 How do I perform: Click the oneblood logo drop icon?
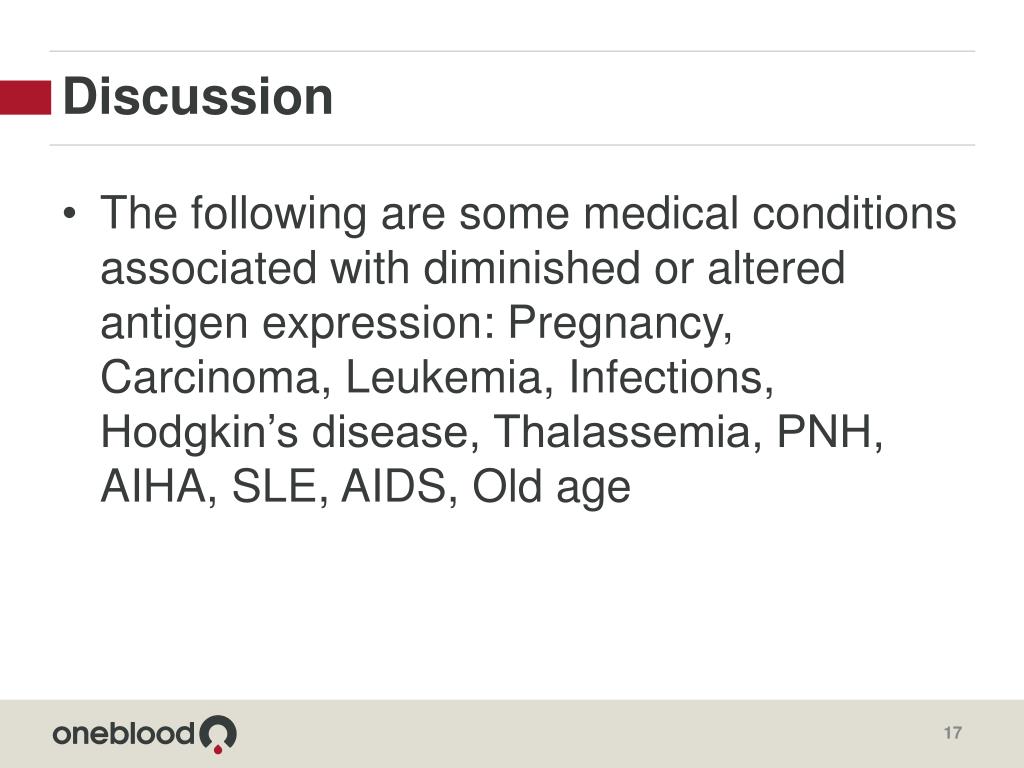[x=218, y=734]
